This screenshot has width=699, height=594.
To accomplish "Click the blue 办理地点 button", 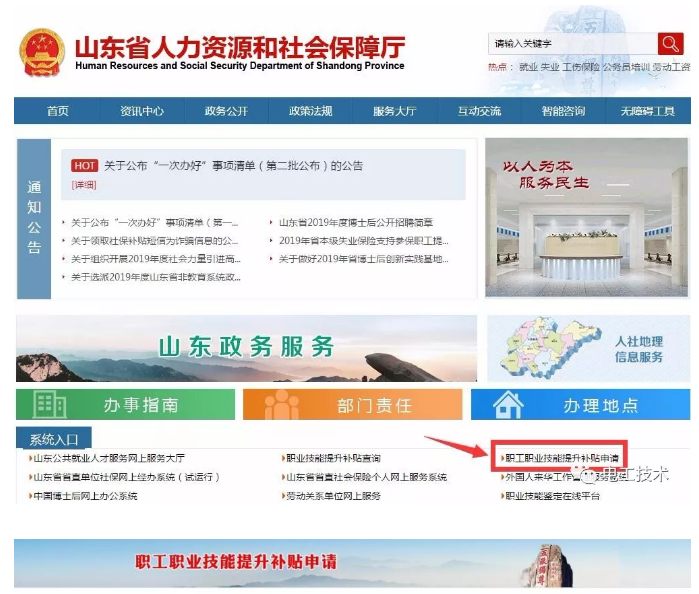I will click(x=580, y=404).
